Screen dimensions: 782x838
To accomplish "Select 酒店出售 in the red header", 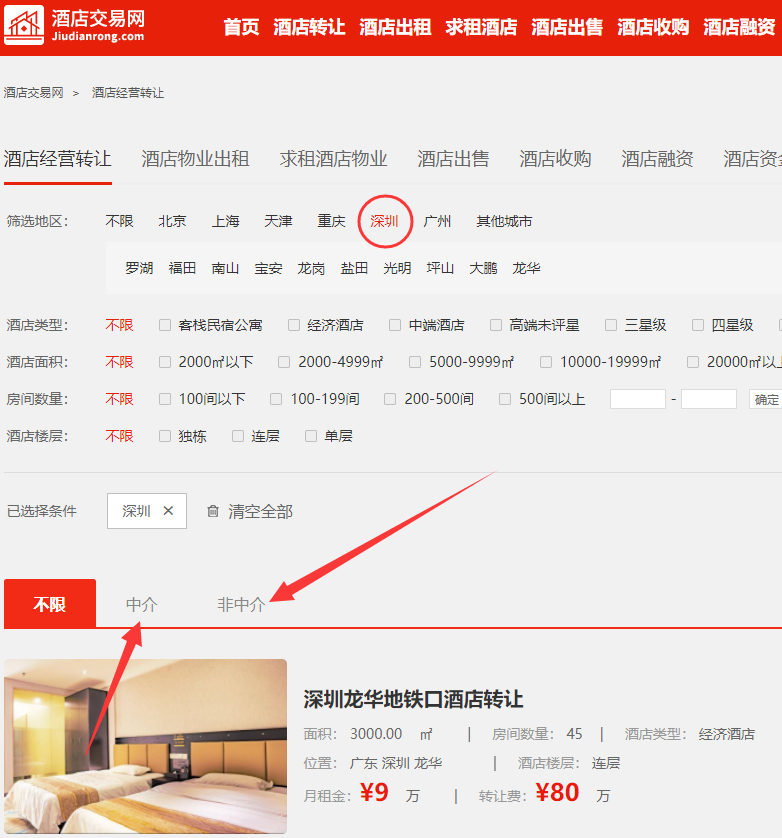I will [x=567, y=27].
